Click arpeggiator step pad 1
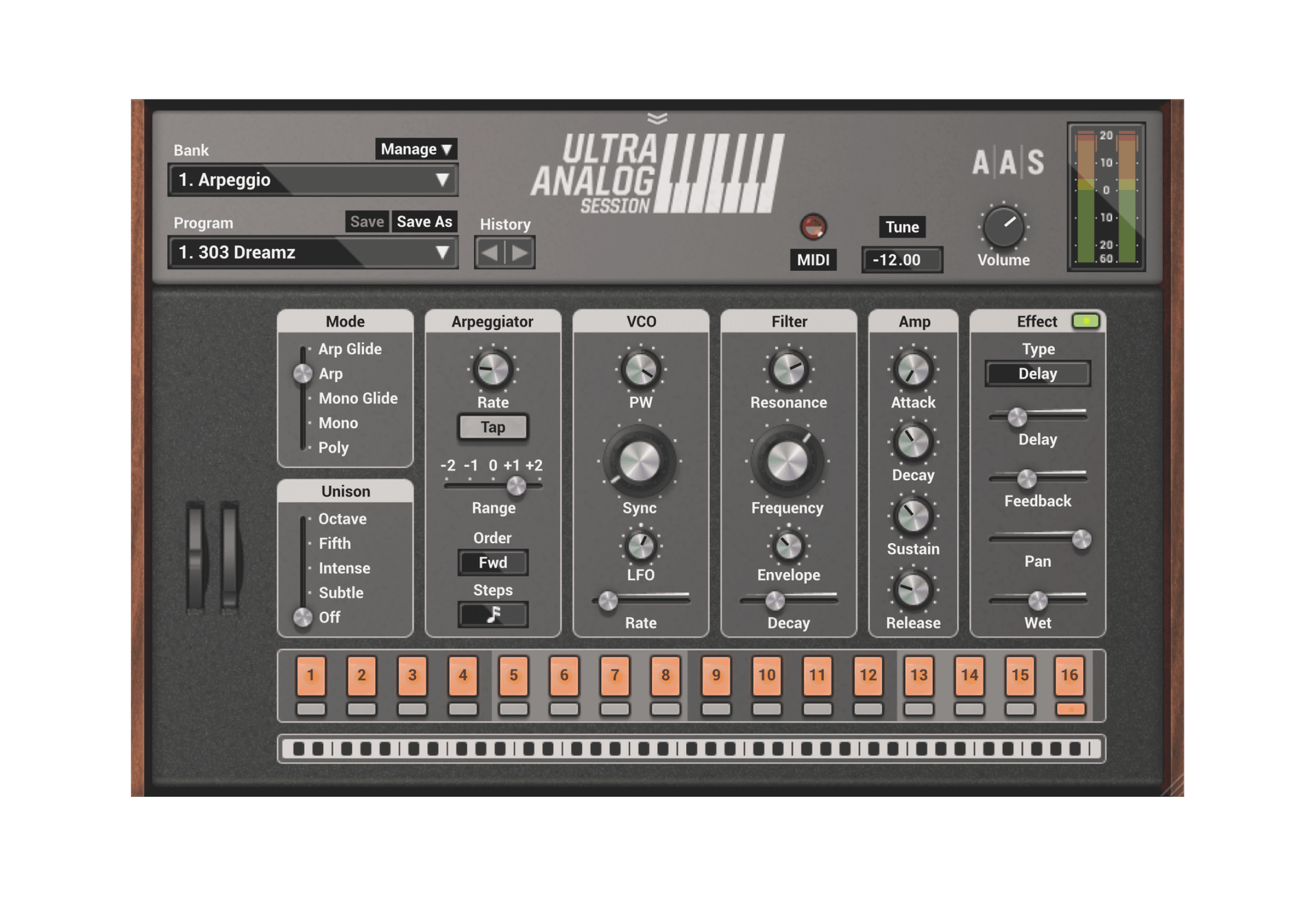The width and height of the screenshot is (1316, 897). pos(310,675)
